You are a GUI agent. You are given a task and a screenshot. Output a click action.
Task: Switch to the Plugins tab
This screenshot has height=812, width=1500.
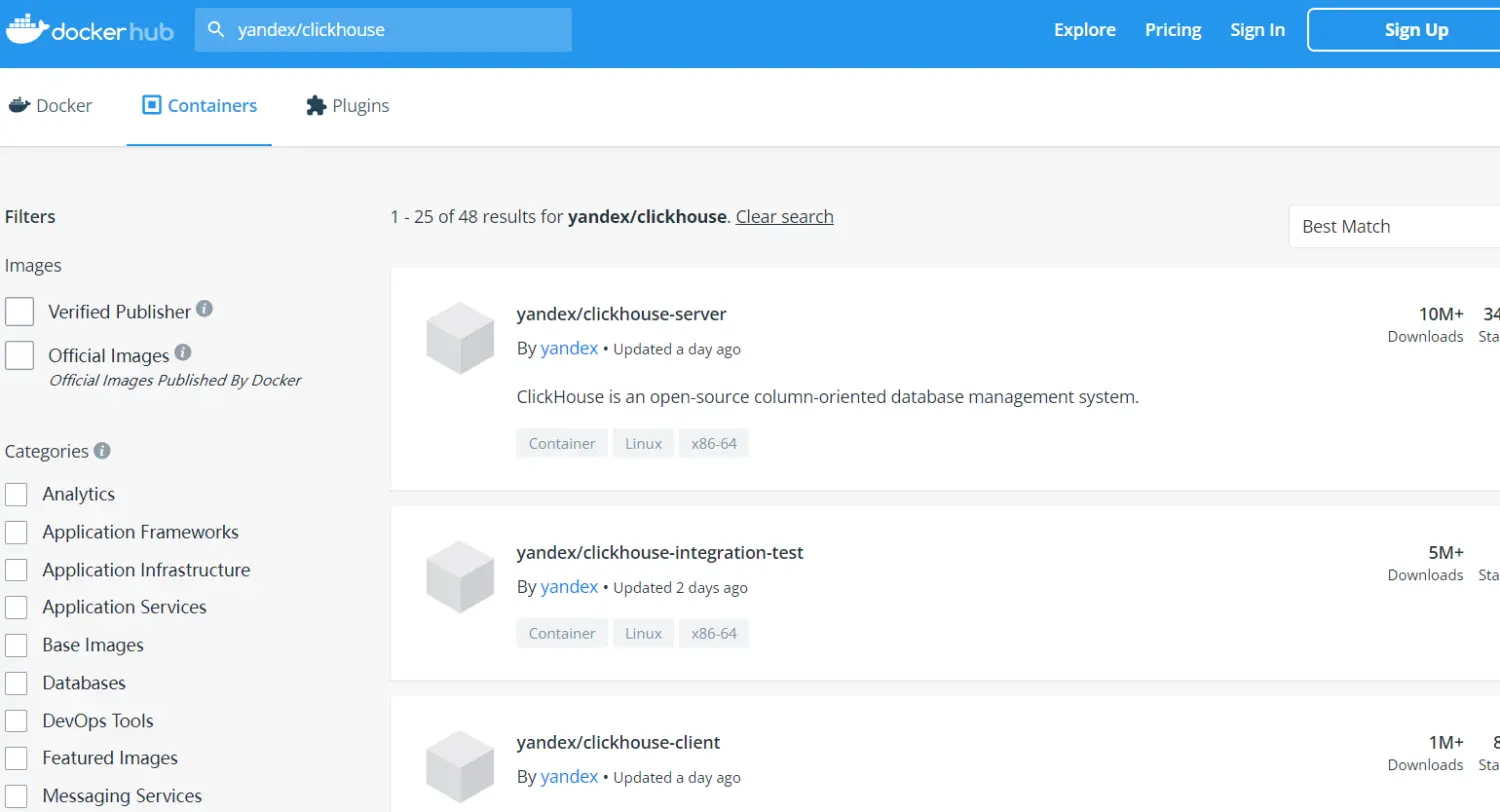point(347,105)
